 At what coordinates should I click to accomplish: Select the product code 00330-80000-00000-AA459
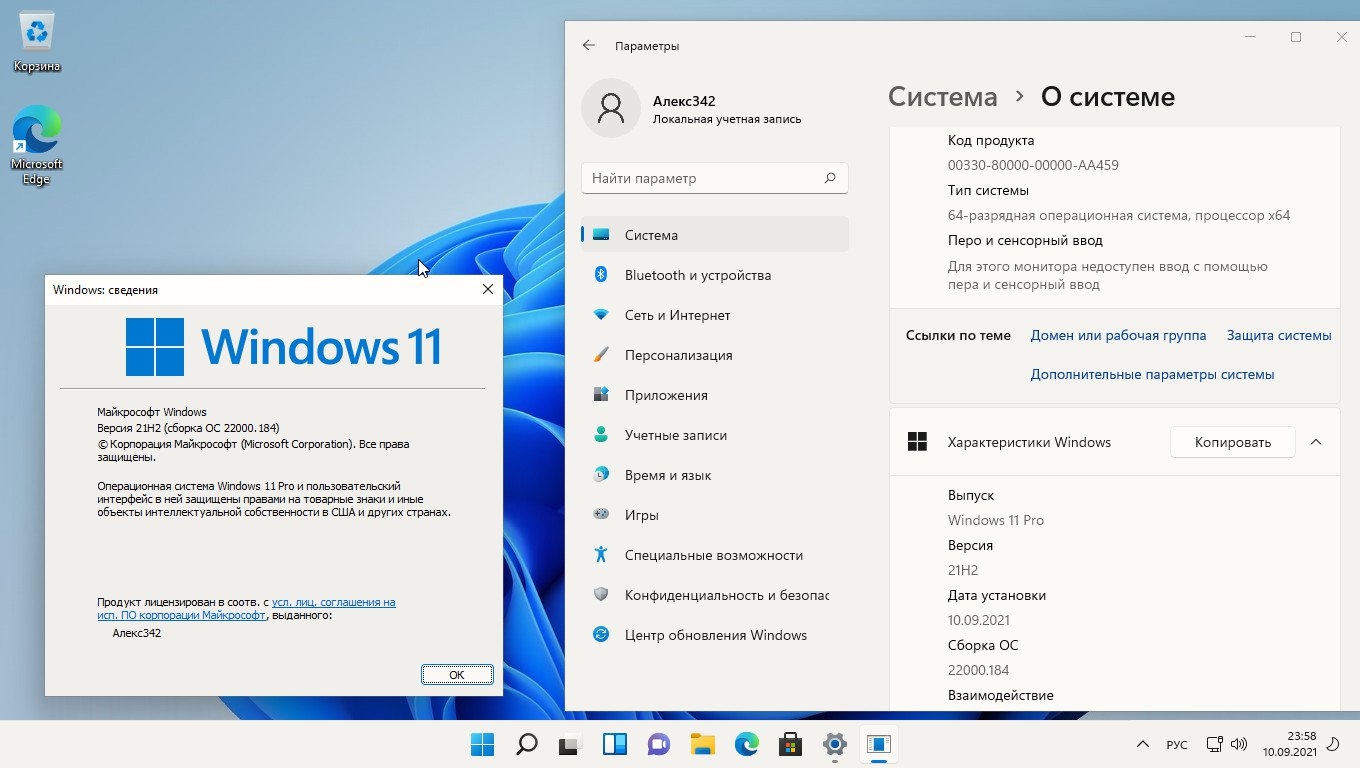click(1033, 165)
